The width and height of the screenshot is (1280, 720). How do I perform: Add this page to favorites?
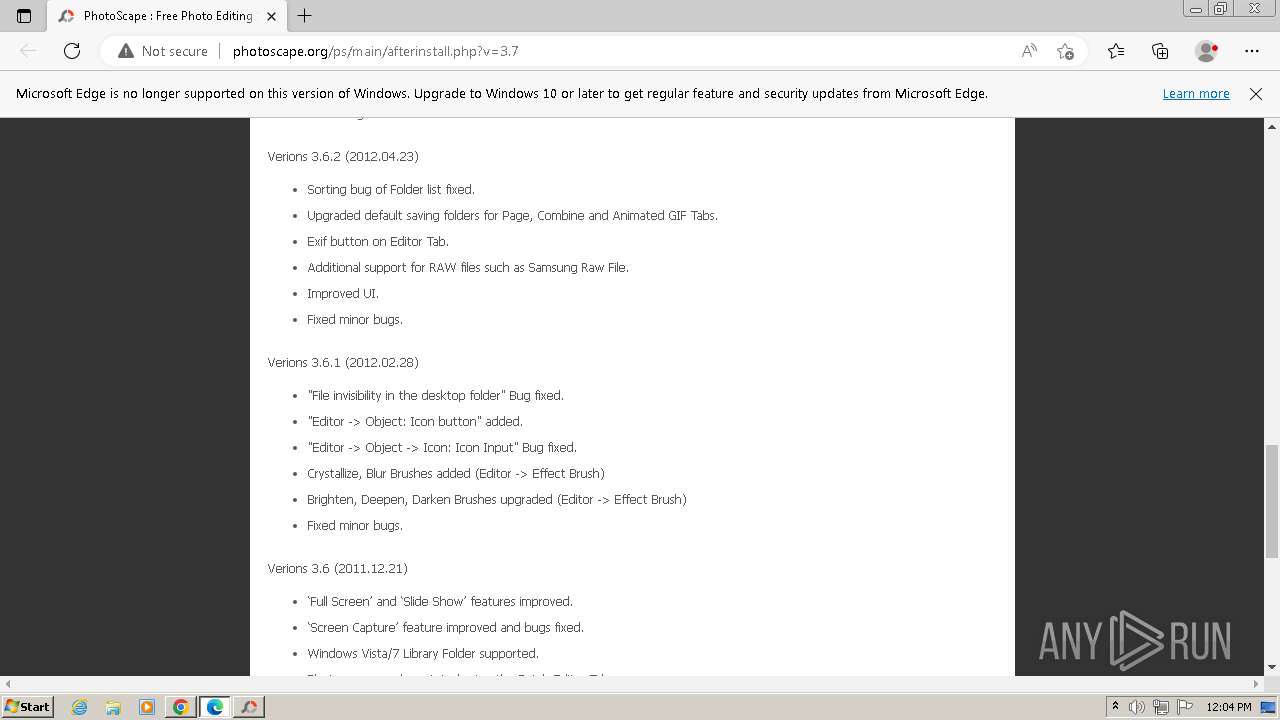coord(1065,51)
